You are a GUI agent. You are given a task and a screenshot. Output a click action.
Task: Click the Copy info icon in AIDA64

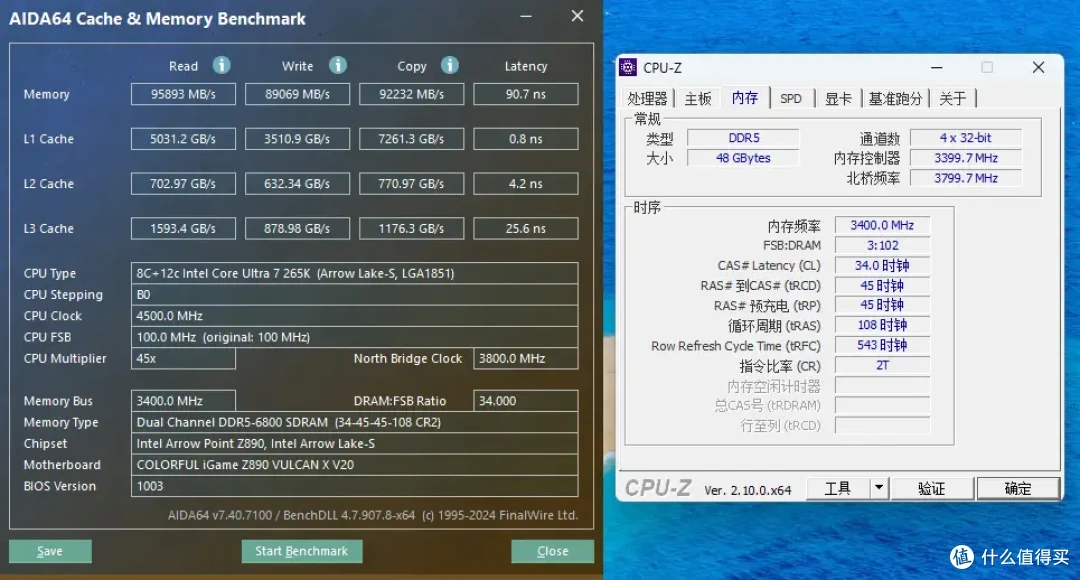coord(450,65)
